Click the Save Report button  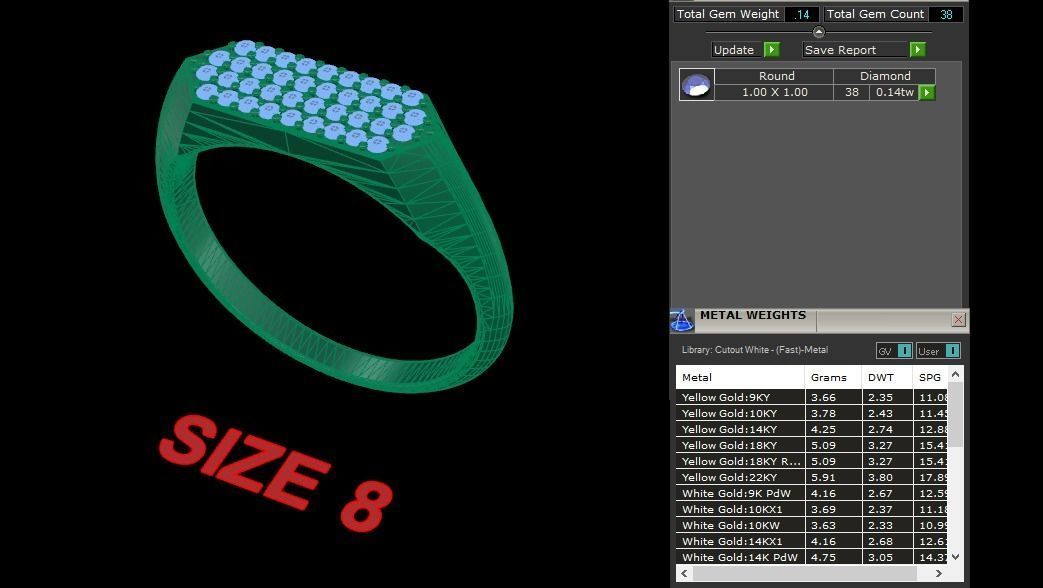coord(855,50)
